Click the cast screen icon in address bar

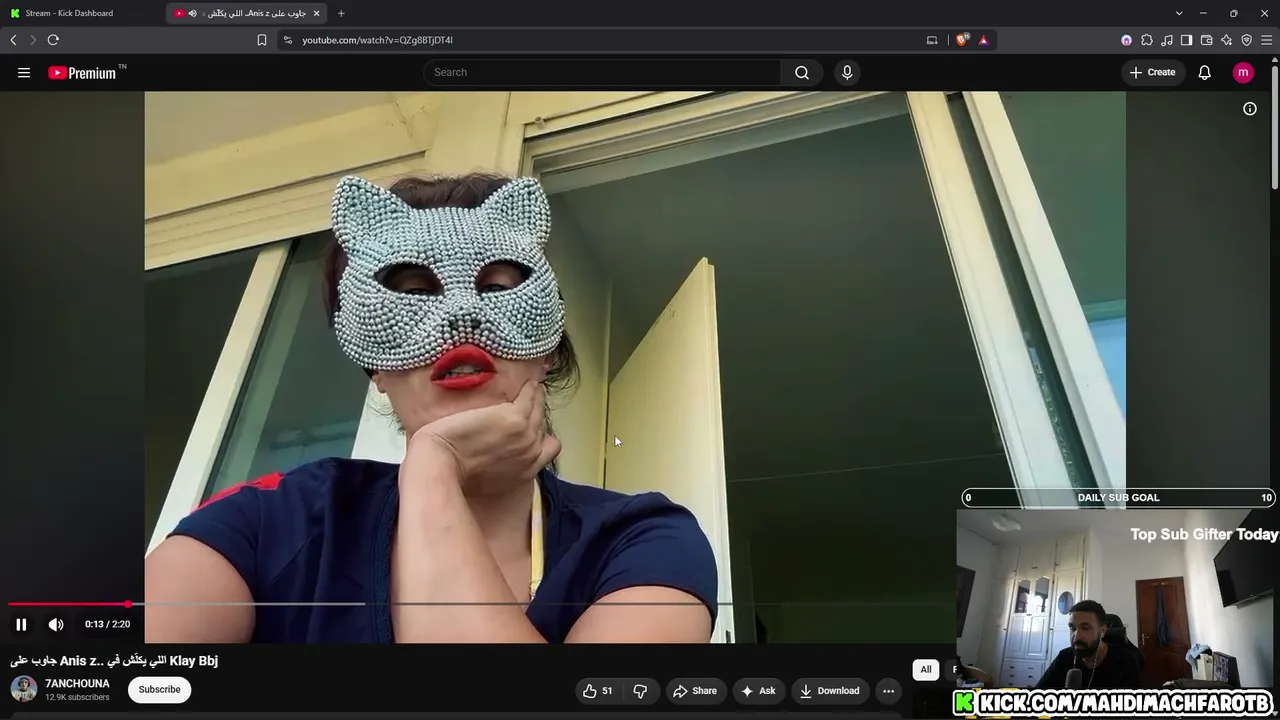pyautogui.click(x=932, y=40)
